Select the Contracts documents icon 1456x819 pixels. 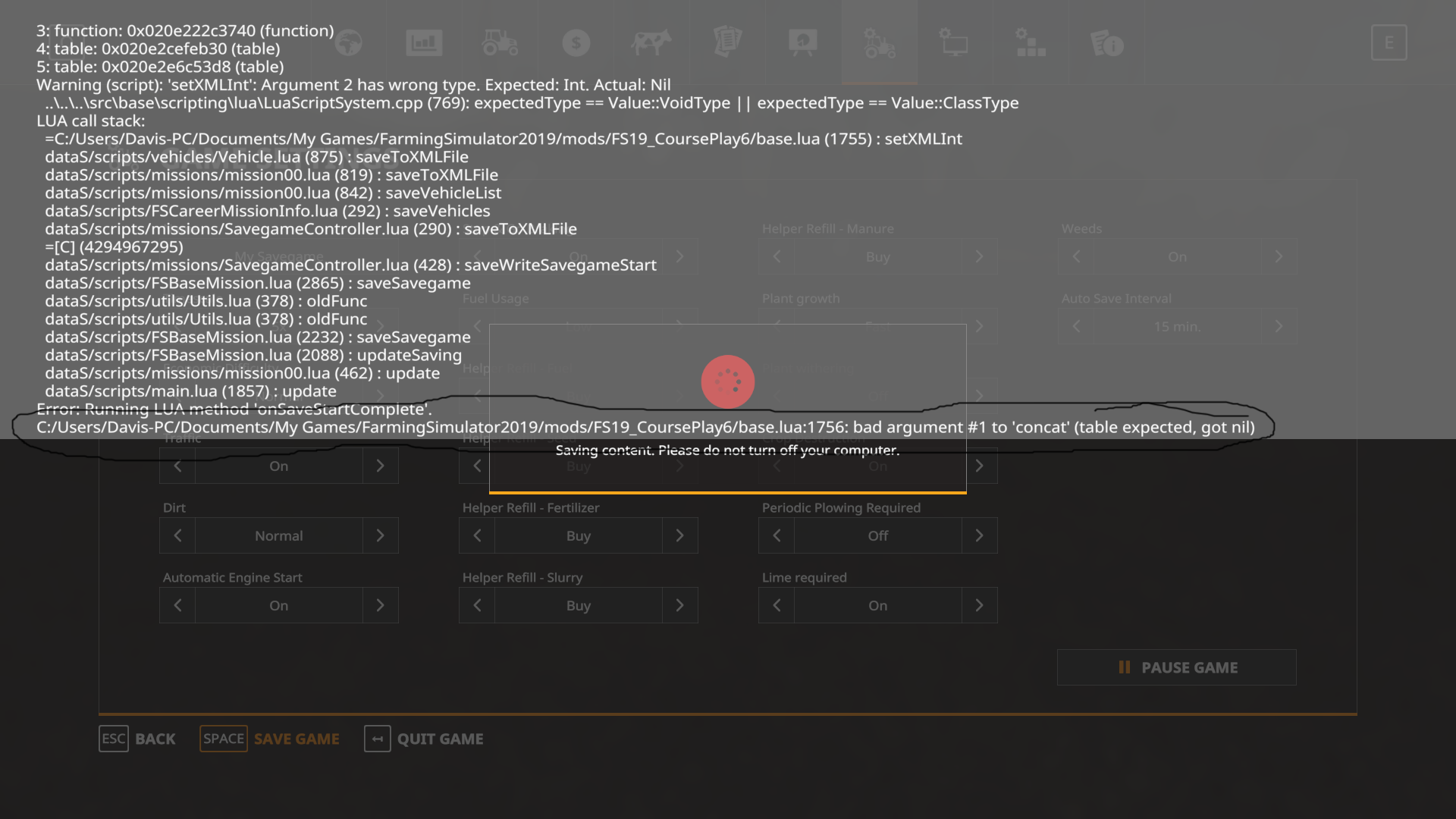tap(727, 43)
